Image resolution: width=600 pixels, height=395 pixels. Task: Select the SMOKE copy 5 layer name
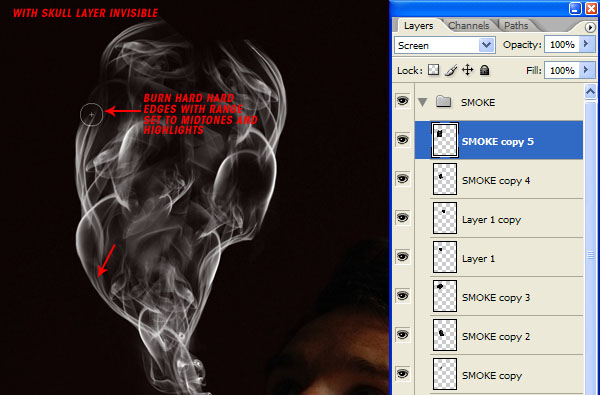497,142
